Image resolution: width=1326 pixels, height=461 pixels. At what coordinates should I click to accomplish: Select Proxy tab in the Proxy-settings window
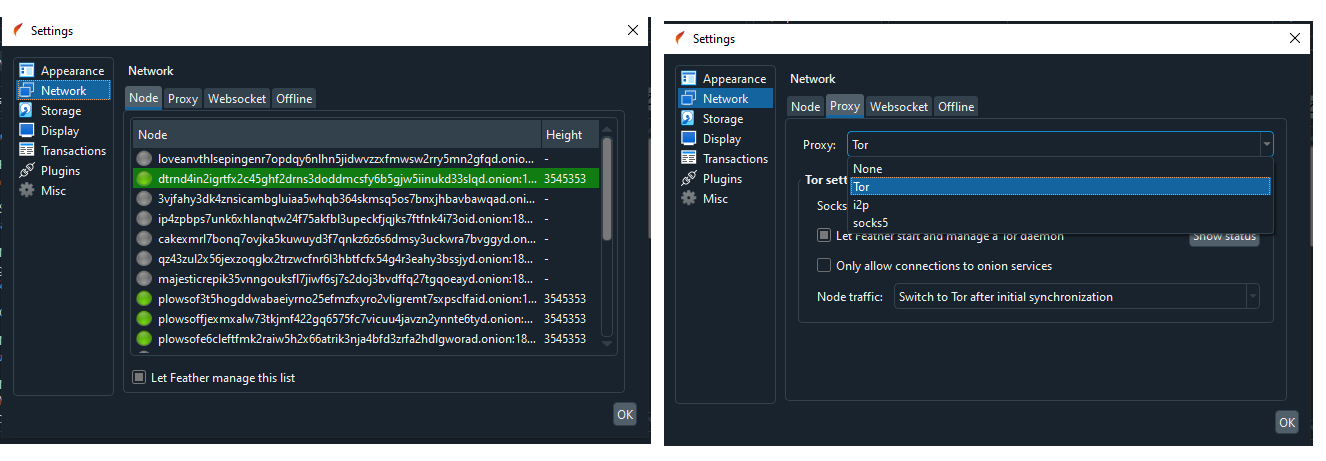[x=845, y=106]
